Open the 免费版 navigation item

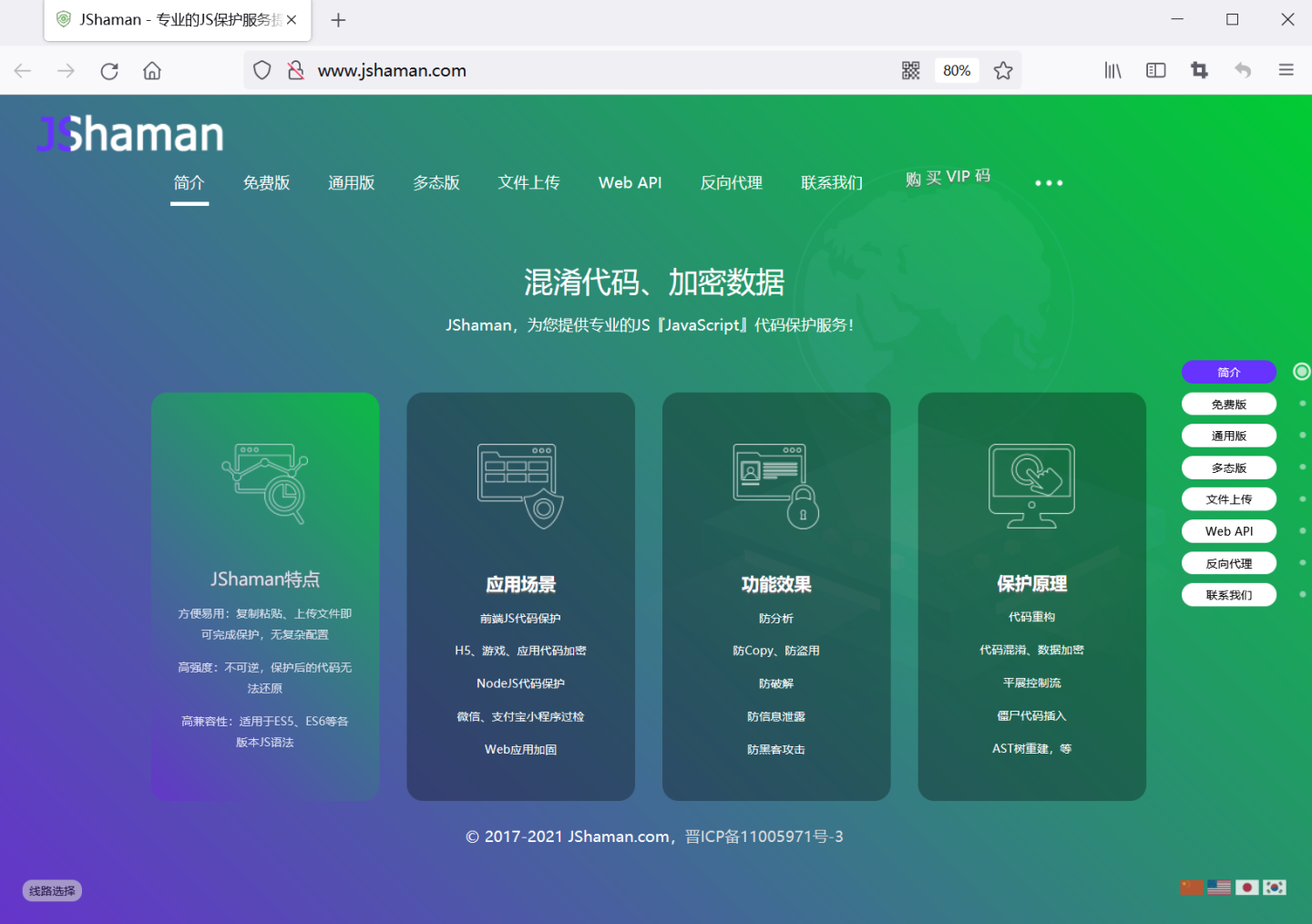tap(266, 183)
